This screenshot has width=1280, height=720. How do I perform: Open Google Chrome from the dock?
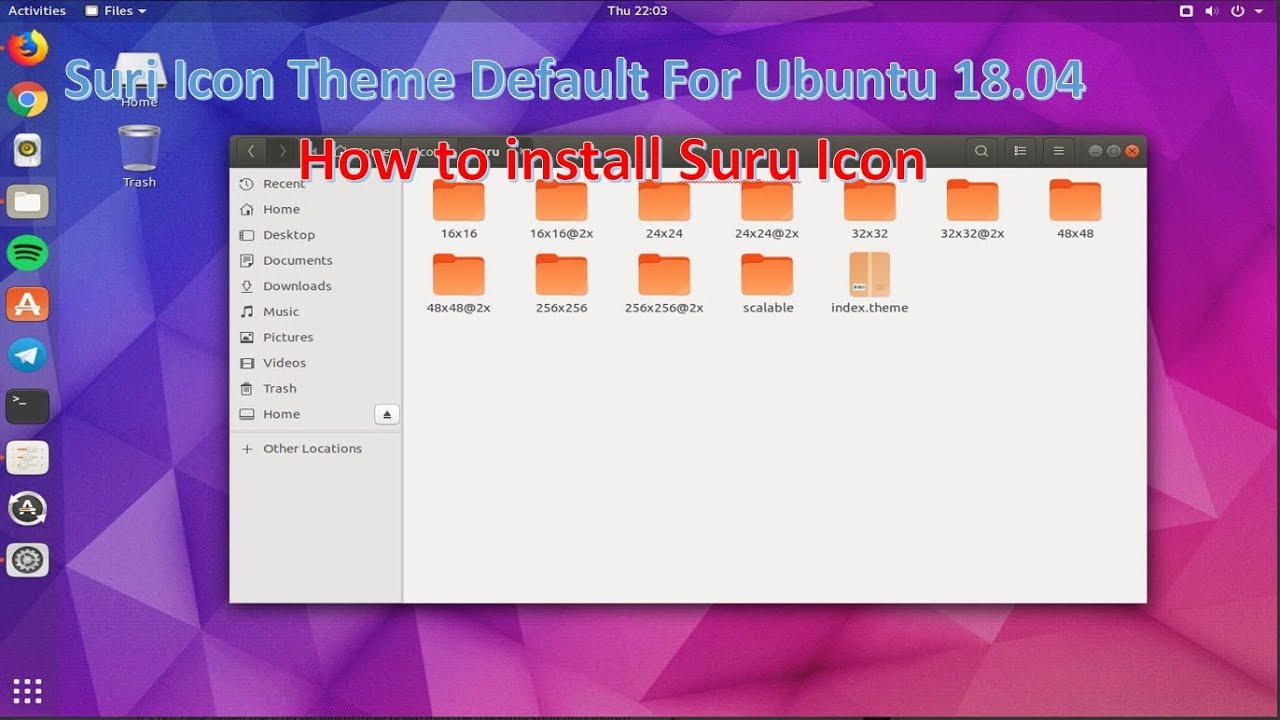coord(27,99)
